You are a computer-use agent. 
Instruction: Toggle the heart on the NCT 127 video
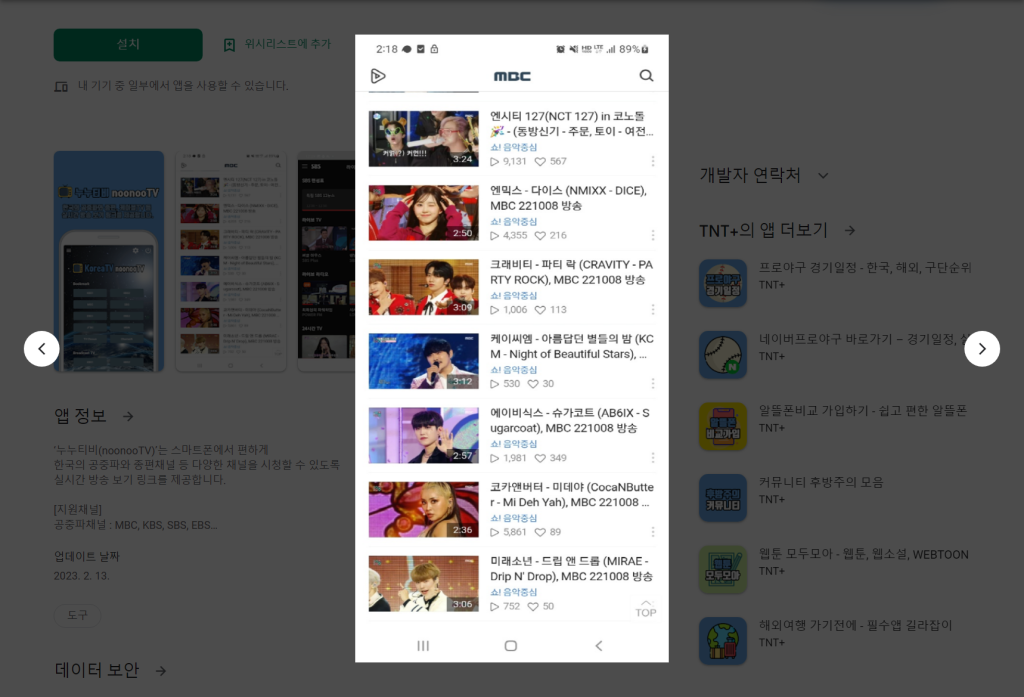coord(540,161)
